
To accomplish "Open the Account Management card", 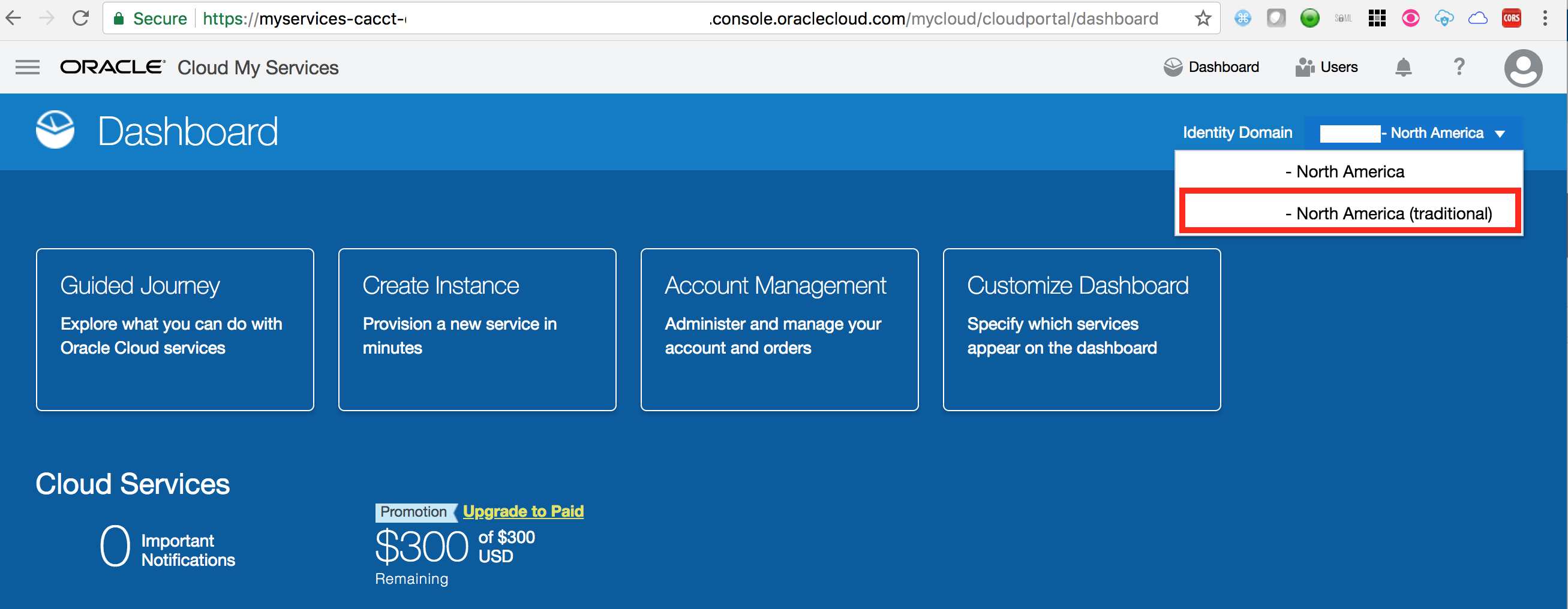I will tap(779, 329).
